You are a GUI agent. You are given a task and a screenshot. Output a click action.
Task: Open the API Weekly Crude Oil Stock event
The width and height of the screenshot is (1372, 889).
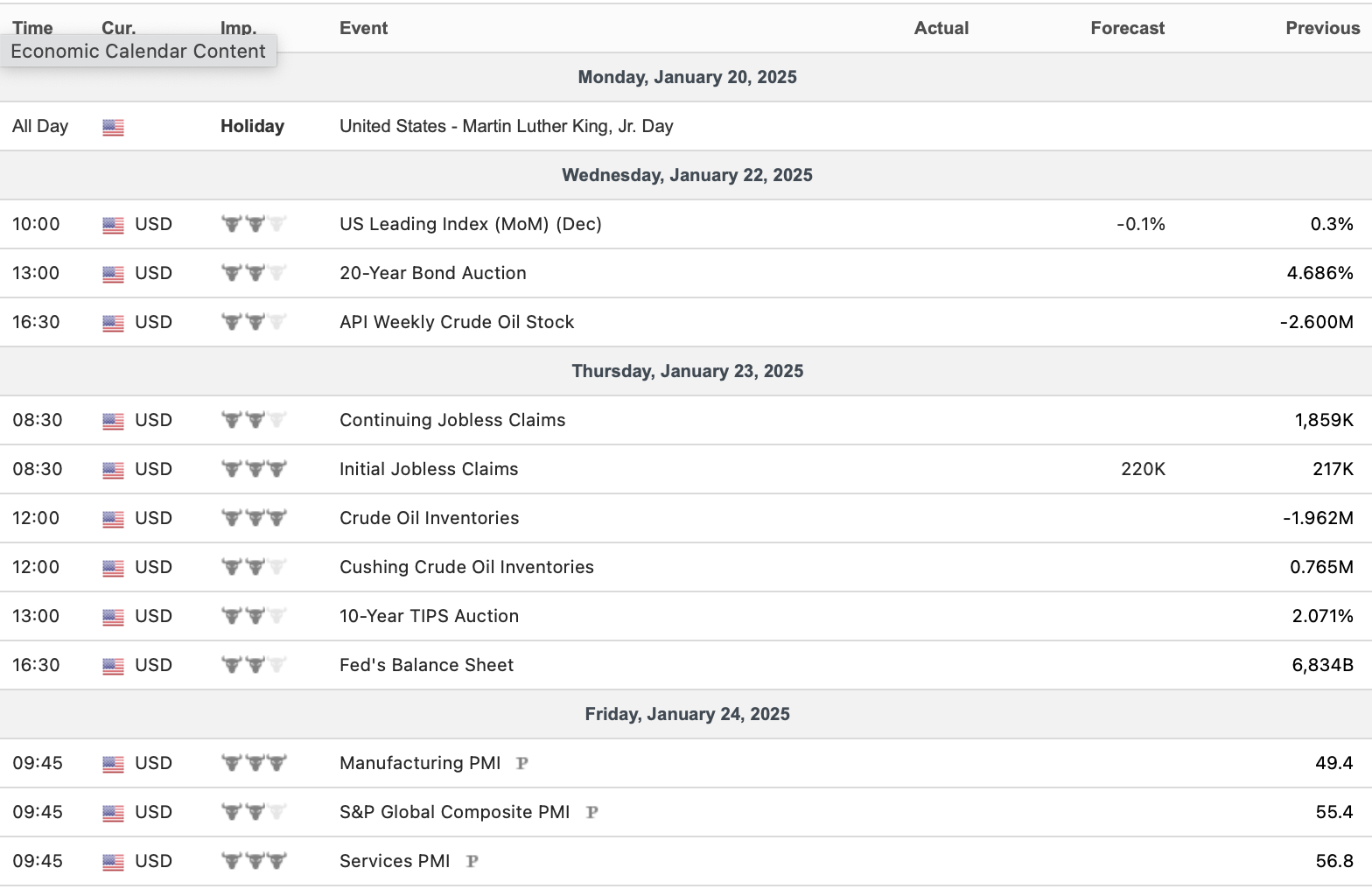click(456, 322)
